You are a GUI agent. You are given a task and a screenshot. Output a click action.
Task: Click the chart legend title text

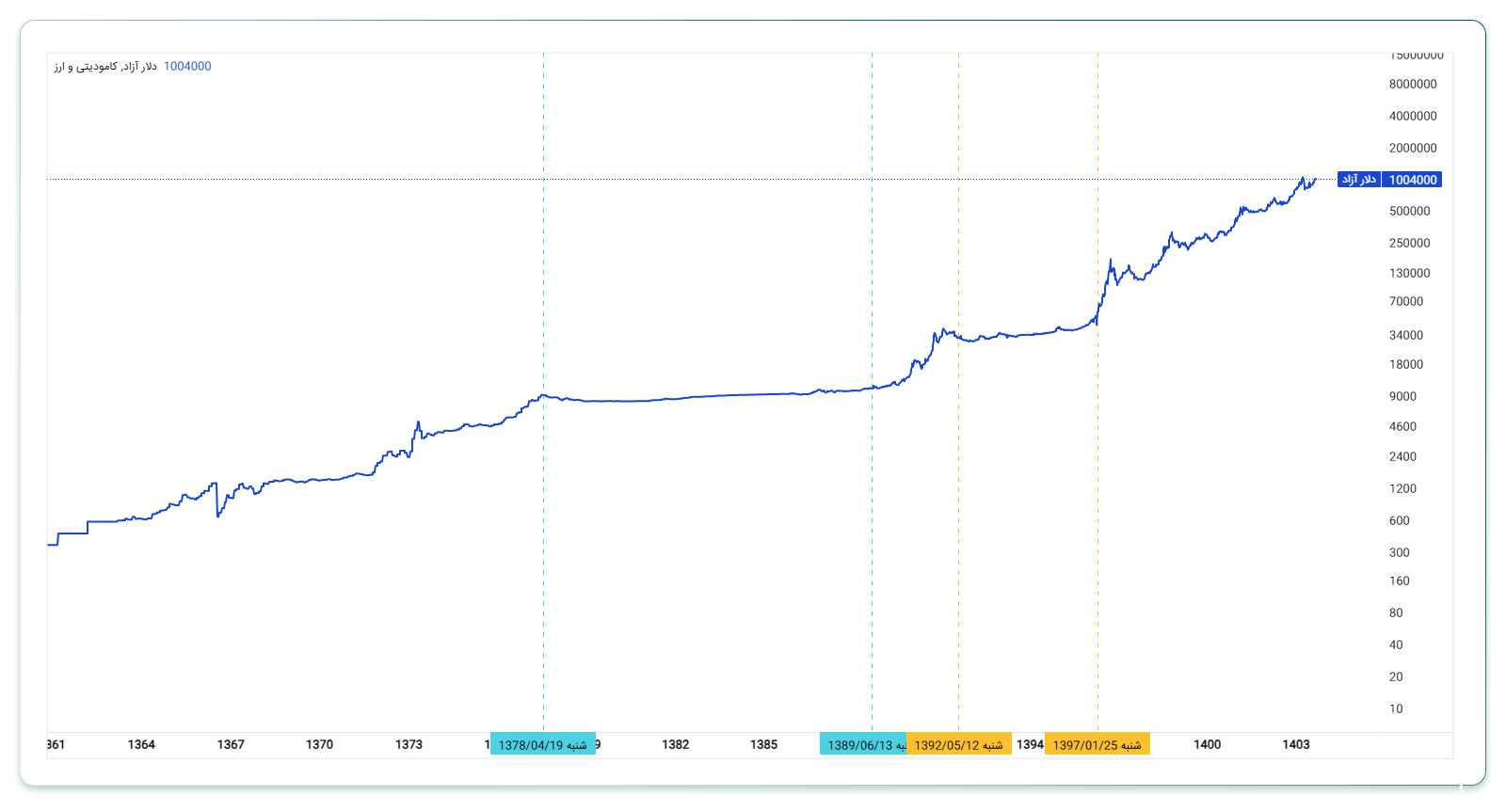[105, 67]
